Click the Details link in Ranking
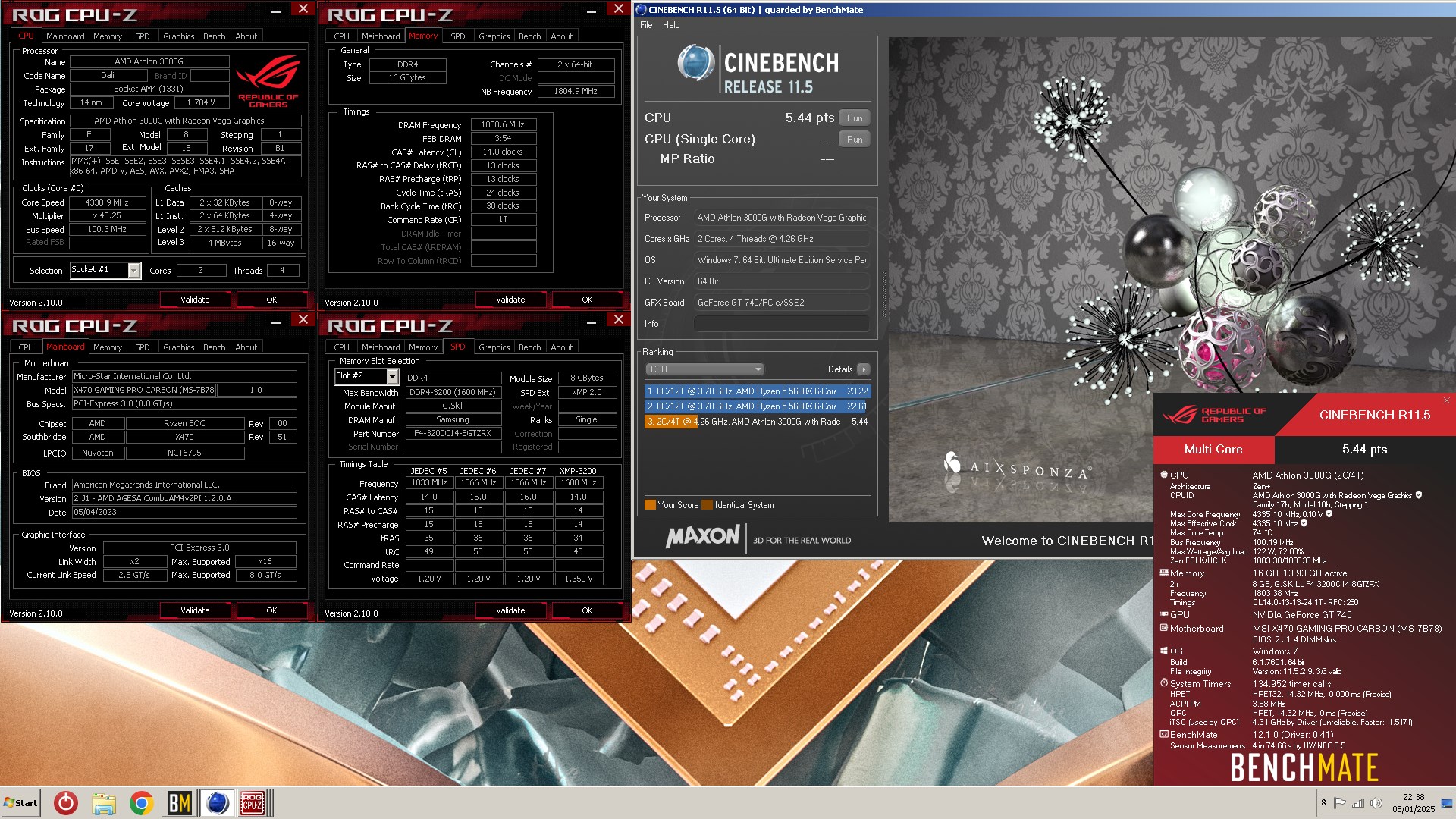Viewport: 1456px width, 819px height. pyautogui.click(x=840, y=369)
